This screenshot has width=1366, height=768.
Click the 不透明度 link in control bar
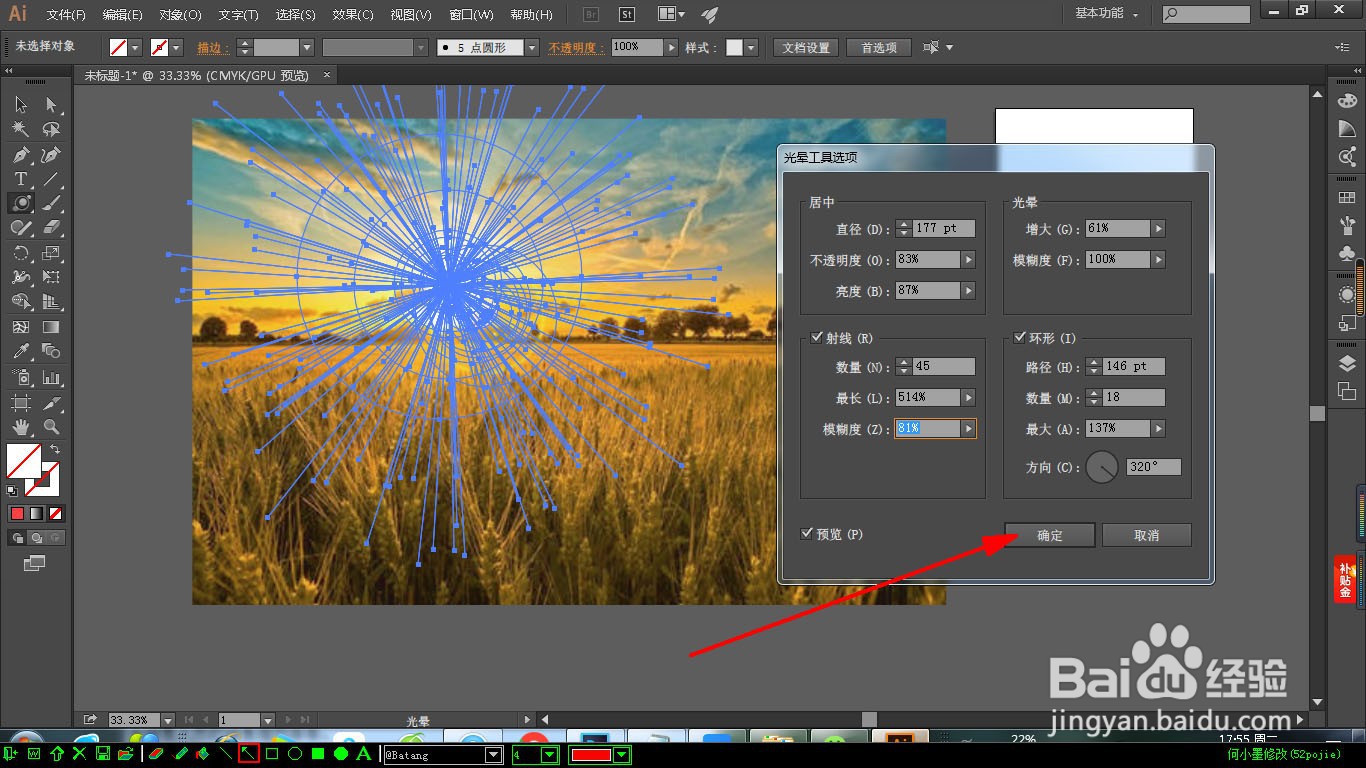(576, 47)
